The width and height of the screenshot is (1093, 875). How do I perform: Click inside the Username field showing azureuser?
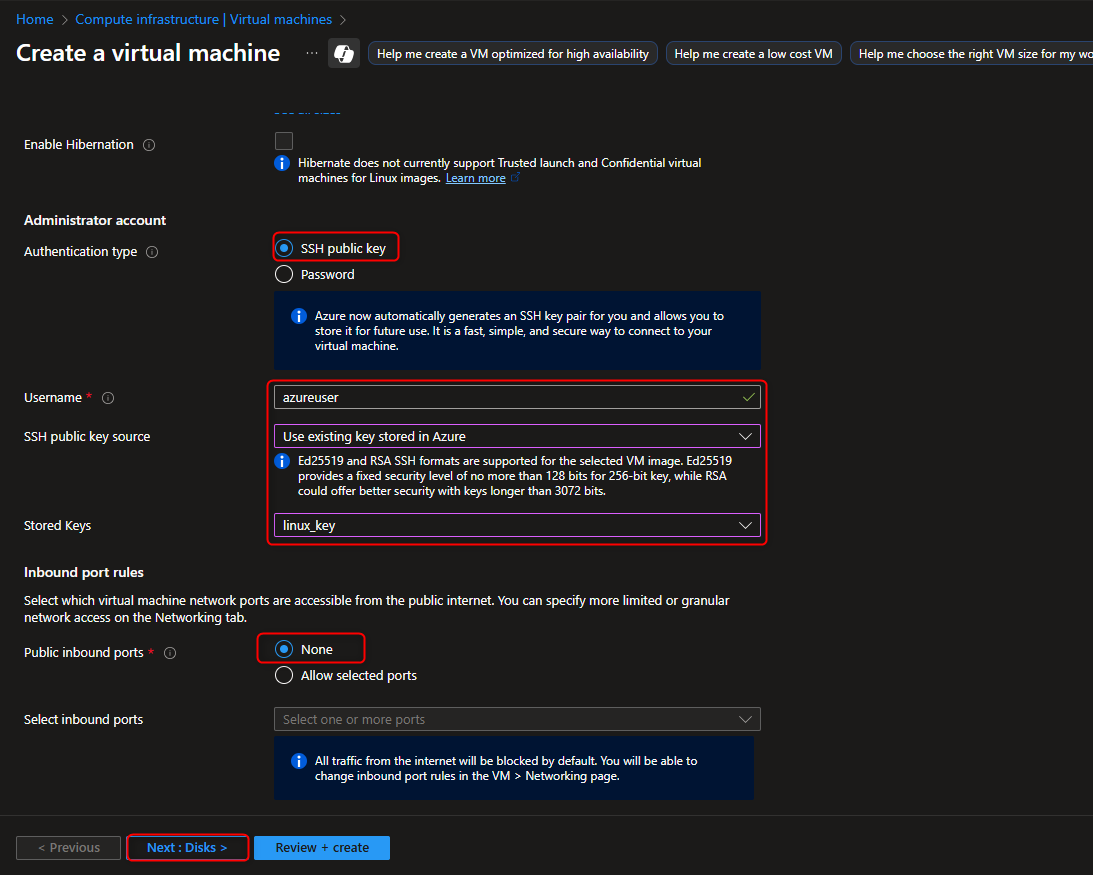pos(510,397)
